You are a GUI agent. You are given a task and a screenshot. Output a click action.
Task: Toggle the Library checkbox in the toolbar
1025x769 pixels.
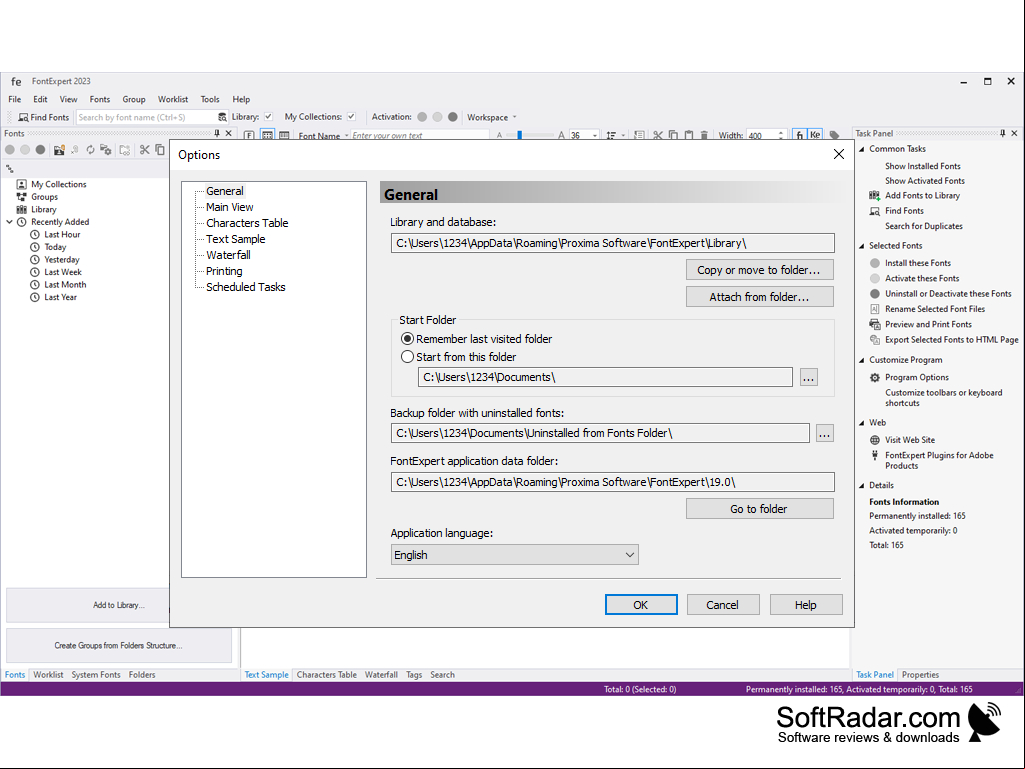(x=268, y=116)
